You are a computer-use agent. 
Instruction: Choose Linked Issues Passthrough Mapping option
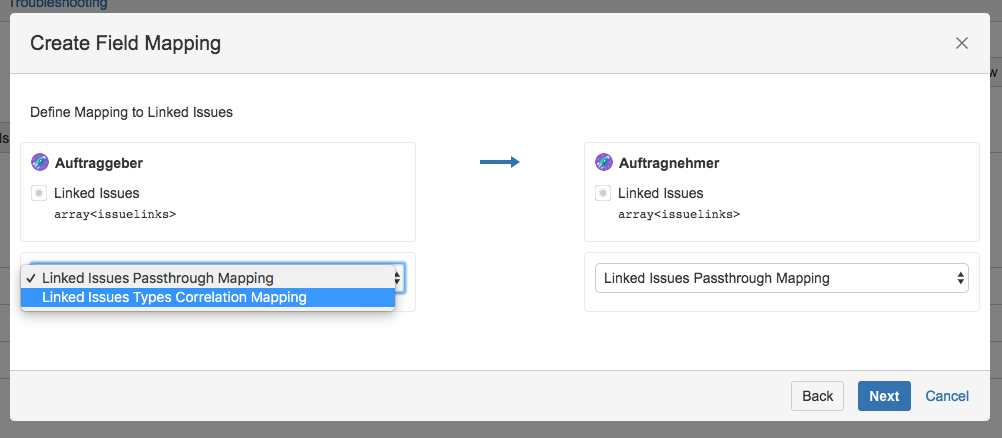(157, 278)
